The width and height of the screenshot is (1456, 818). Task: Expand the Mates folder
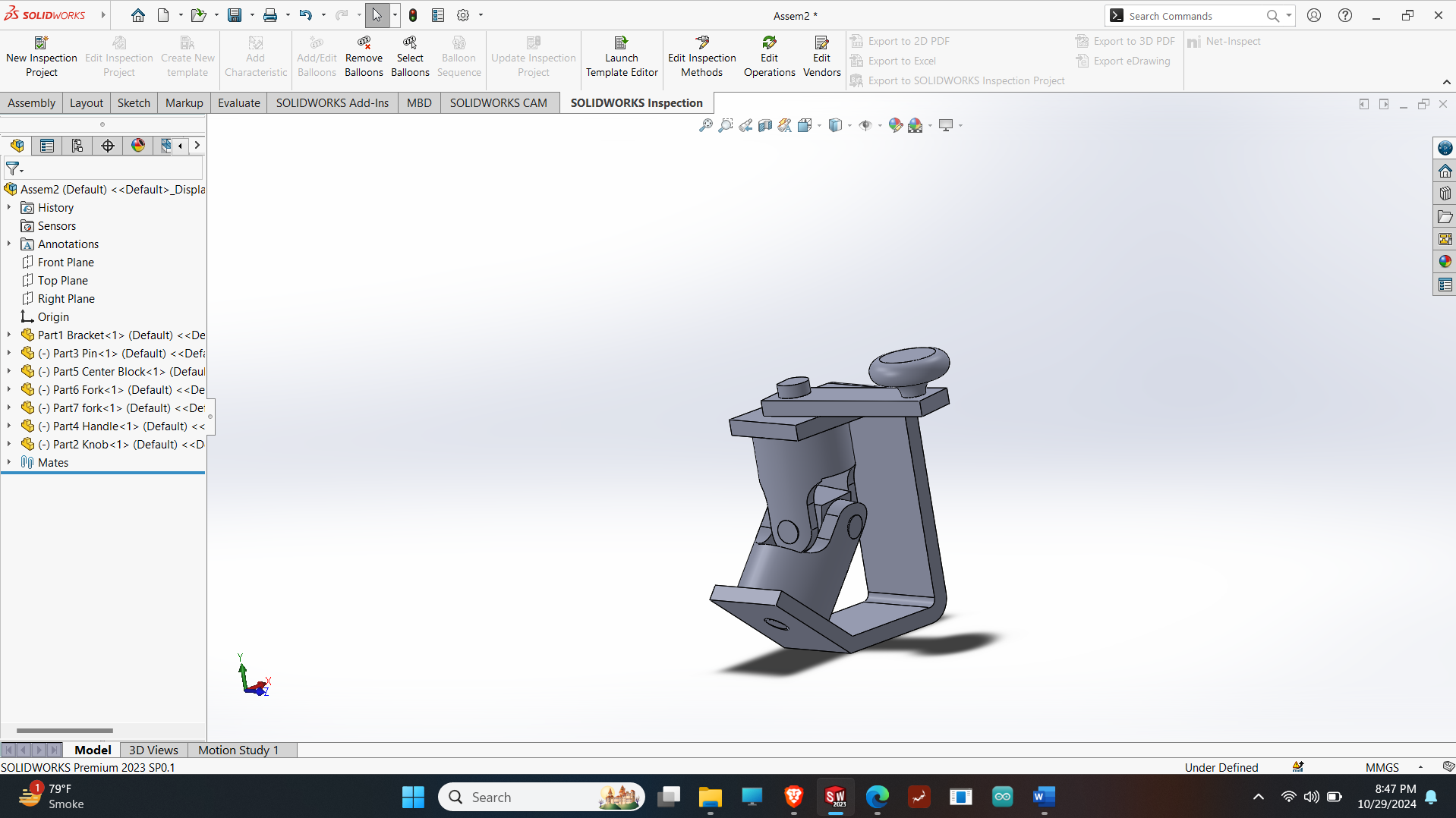9,462
